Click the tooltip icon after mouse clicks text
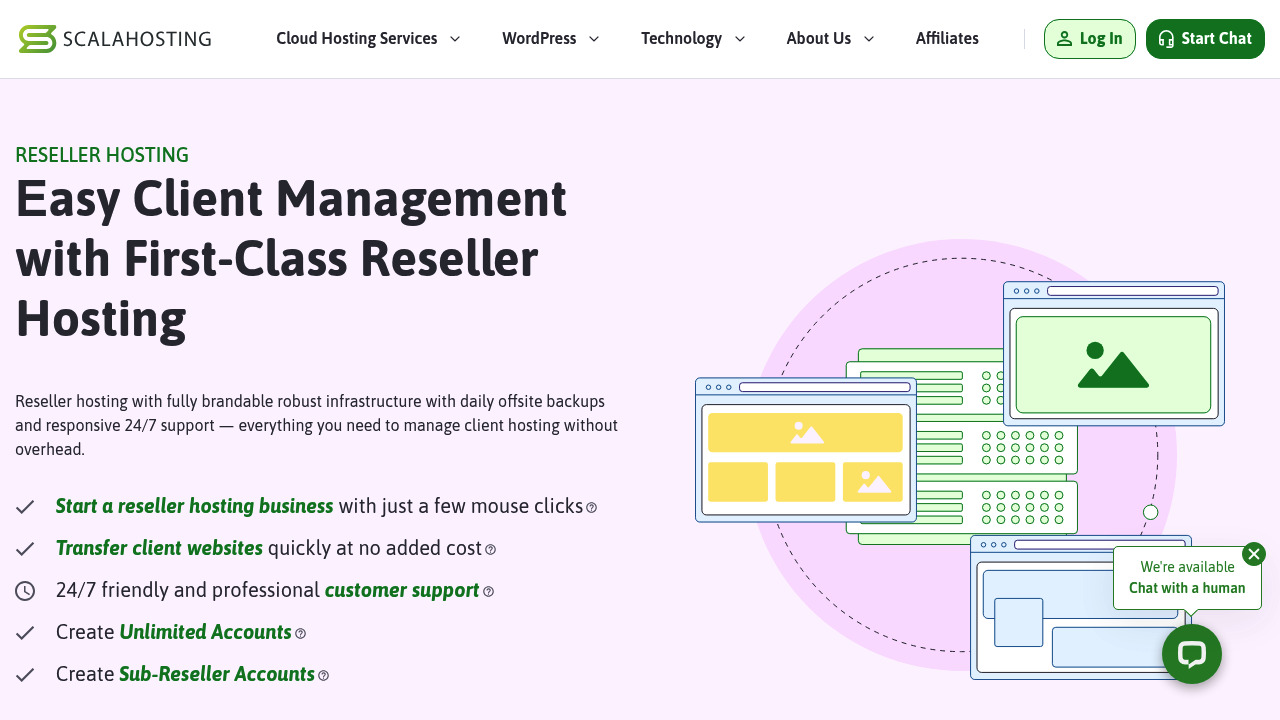This screenshot has height=720, width=1280. coord(591,507)
